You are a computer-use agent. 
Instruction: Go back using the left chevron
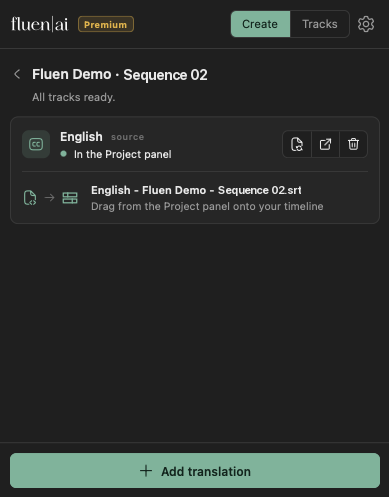pyautogui.click(x=17, y=74)
